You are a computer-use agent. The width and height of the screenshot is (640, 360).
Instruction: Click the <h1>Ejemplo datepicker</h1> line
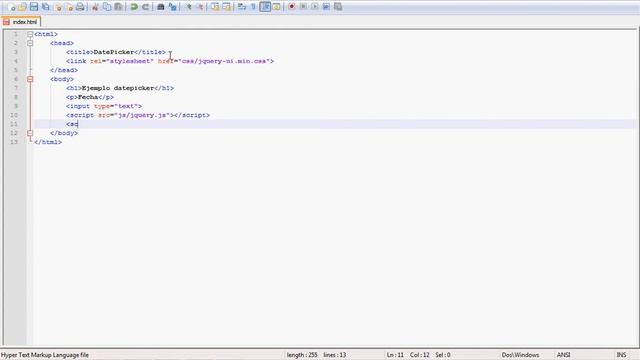[120, 88]
